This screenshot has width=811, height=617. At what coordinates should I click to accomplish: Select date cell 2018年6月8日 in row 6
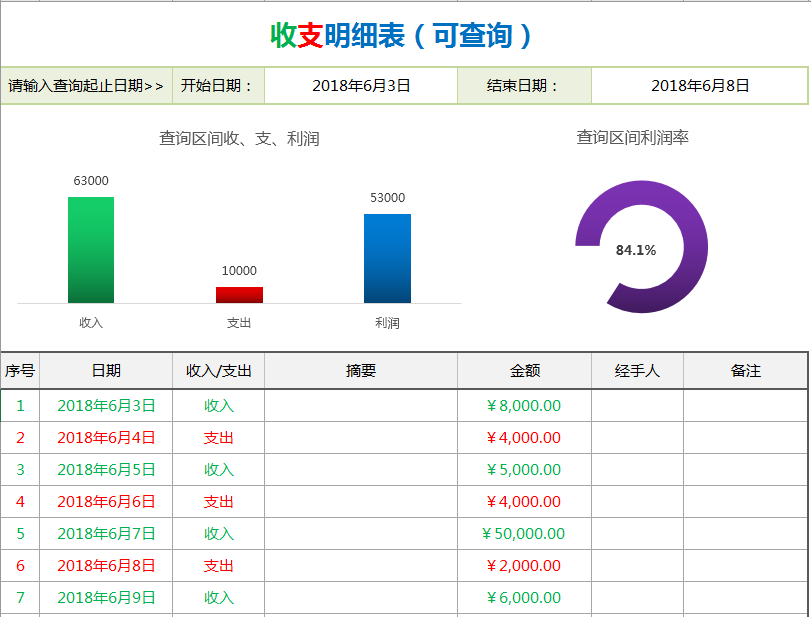[106, 566]
